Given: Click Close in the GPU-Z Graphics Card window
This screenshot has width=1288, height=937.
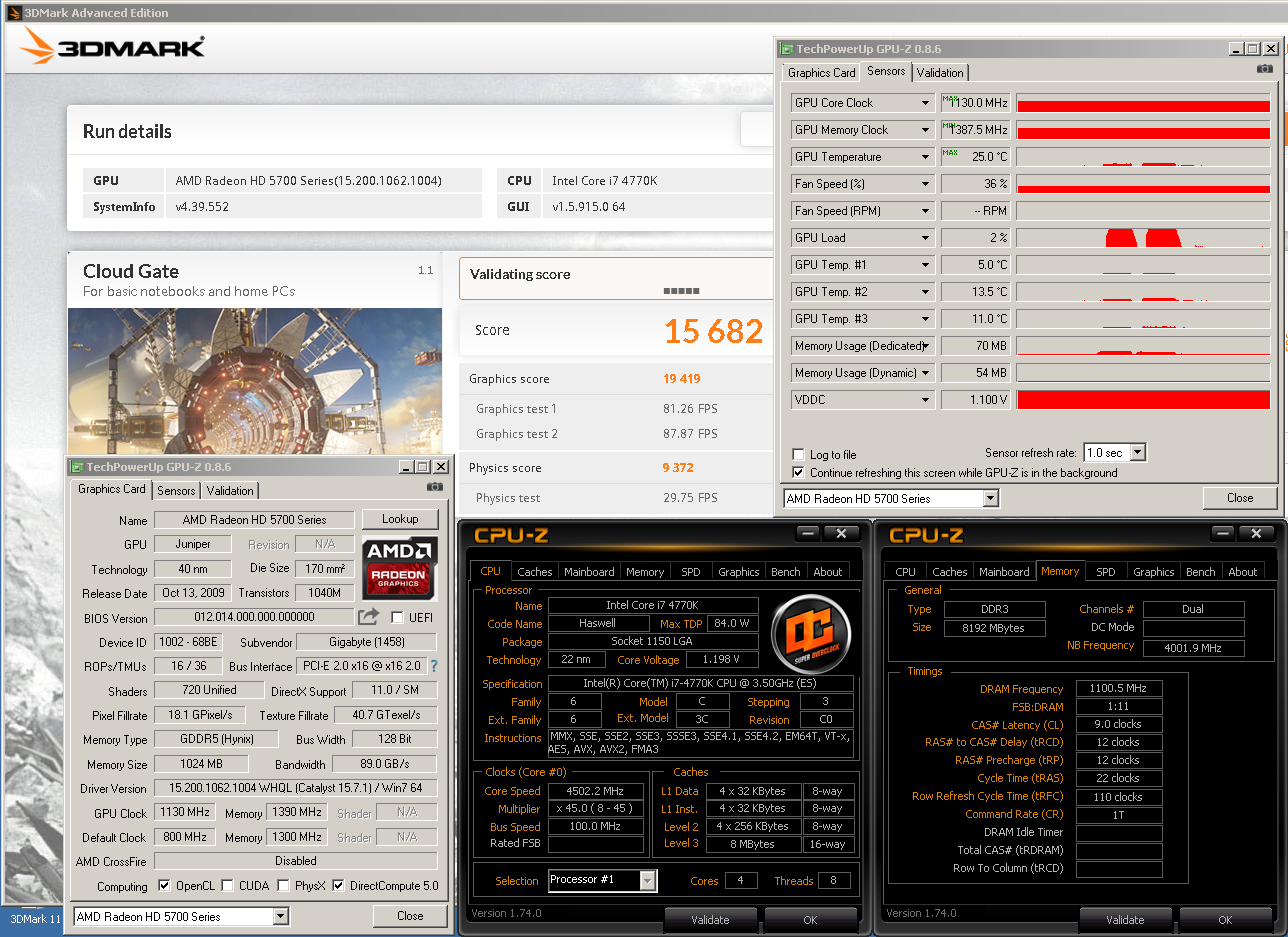Looking at the screenshot, I should click(410, 916).
